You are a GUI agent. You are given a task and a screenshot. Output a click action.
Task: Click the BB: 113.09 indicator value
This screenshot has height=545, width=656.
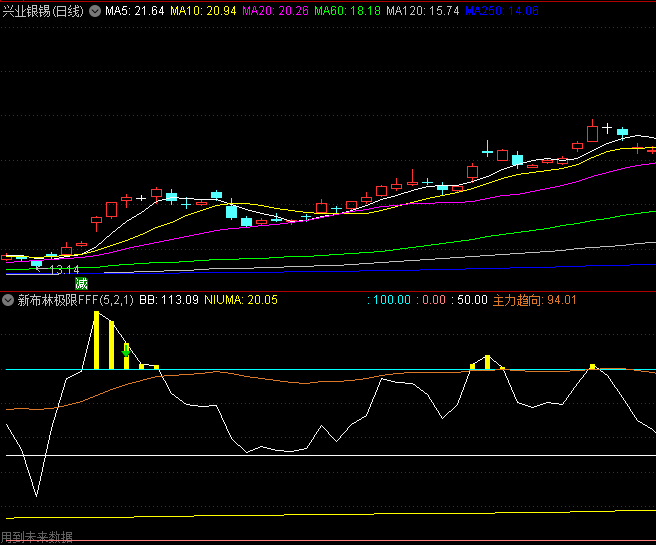(169, 299)
